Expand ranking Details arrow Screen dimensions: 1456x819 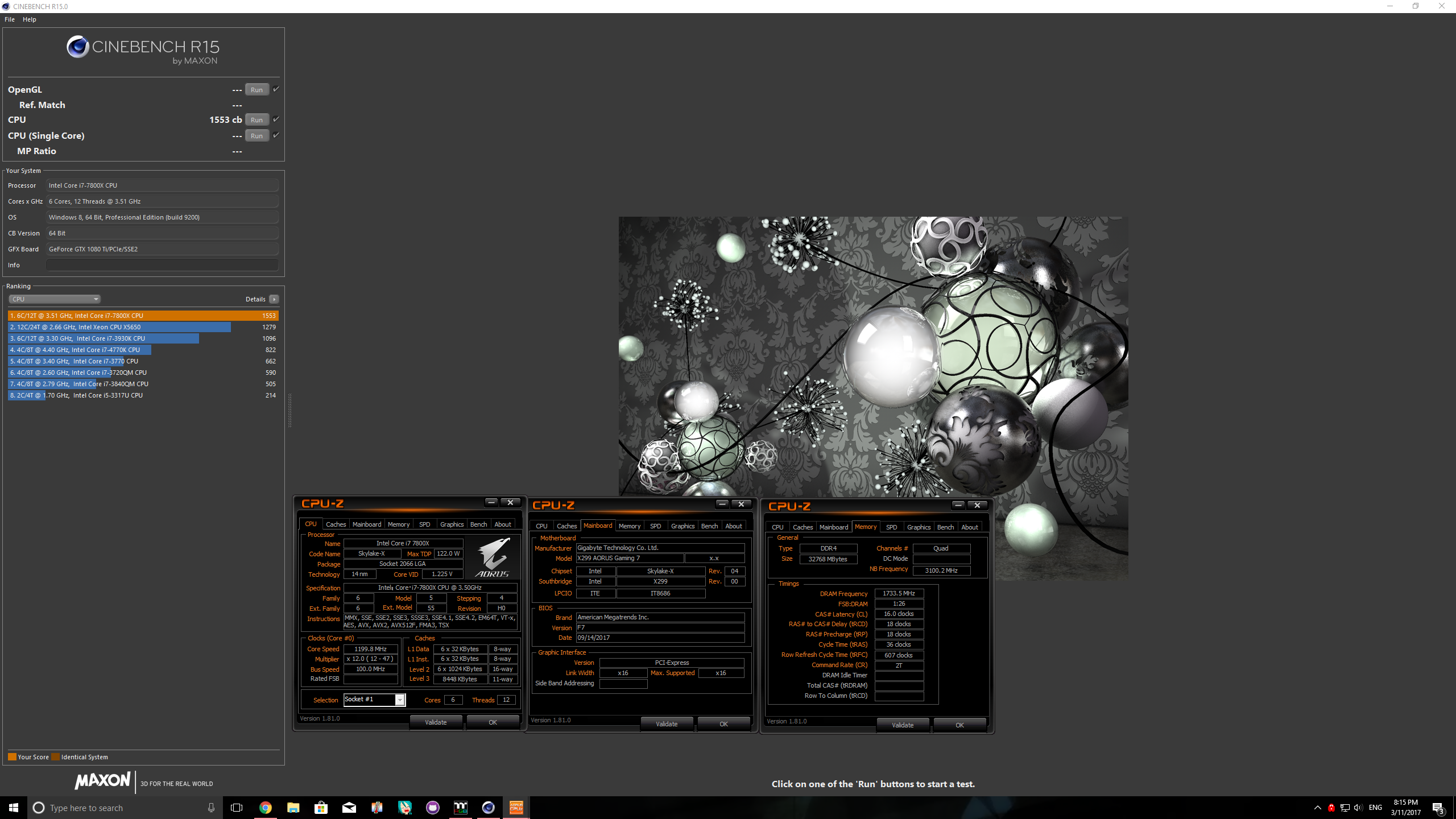274,299
